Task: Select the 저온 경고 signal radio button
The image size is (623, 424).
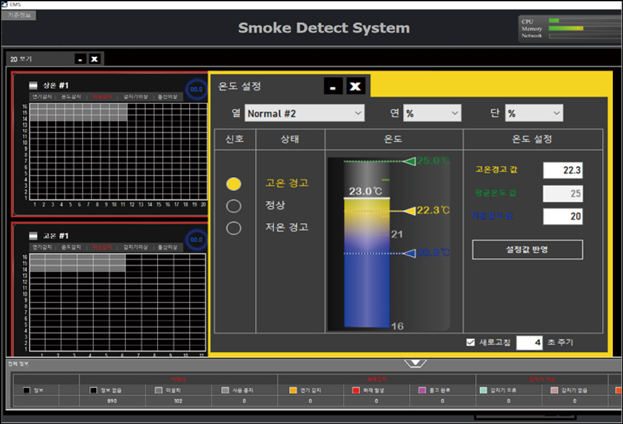Action: [x=233, y=228]
